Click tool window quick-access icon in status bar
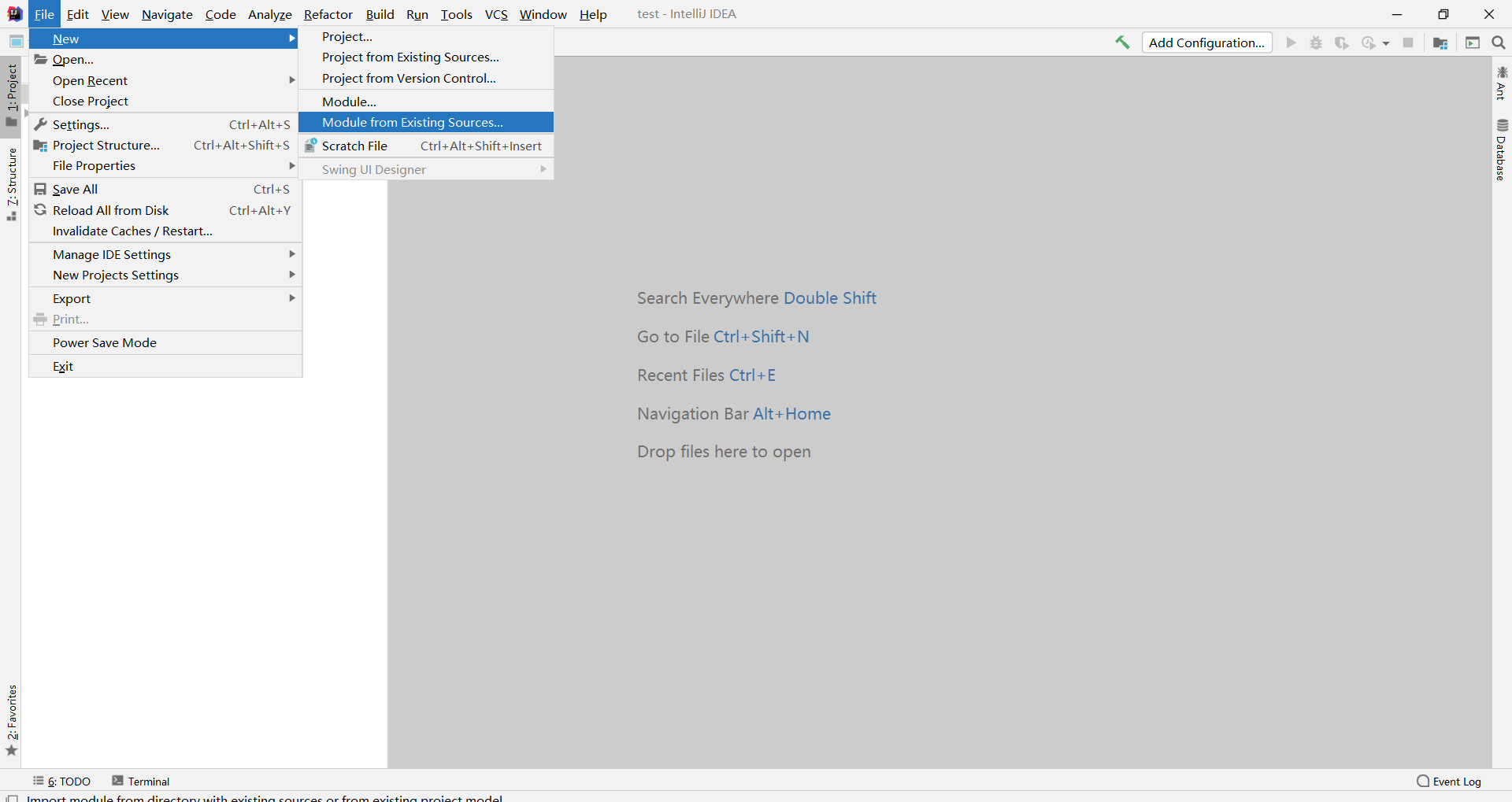Image resolution: width=1512 pixels, height=802 pixels. pos(12,798)
